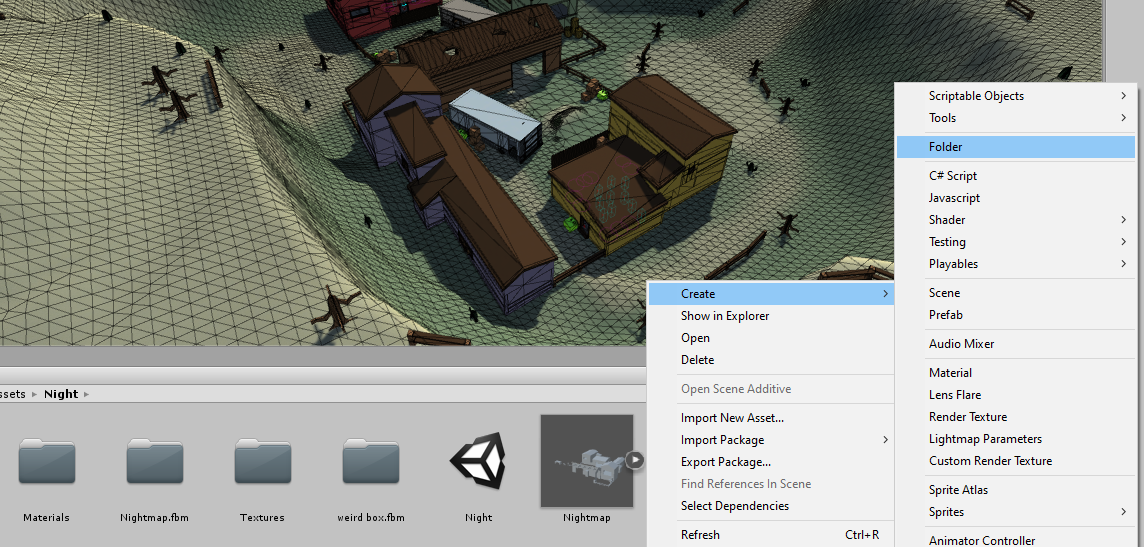Screen dimensions: 1144x547
Task: Create a new C# Script
Action: pyautogui.click(x=1016, y=176)
